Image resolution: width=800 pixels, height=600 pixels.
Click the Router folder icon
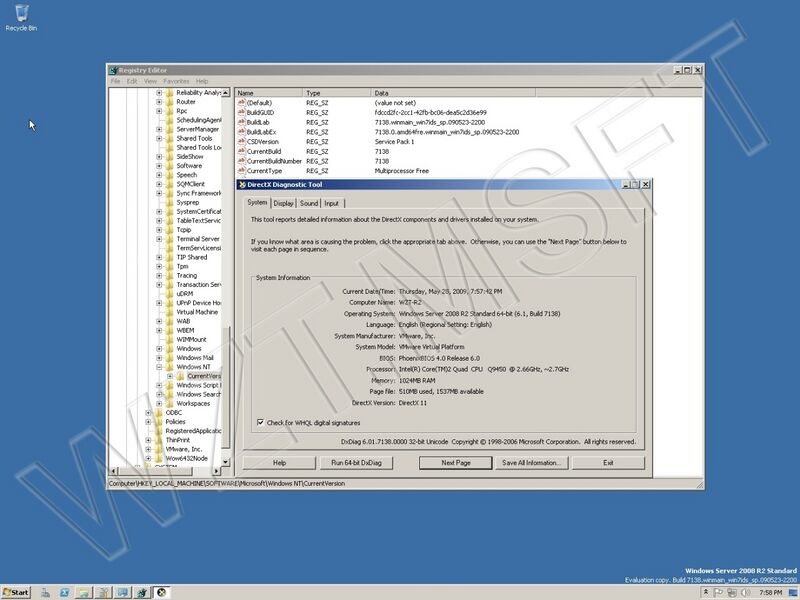pyautogui.click(x=170, y=102)
